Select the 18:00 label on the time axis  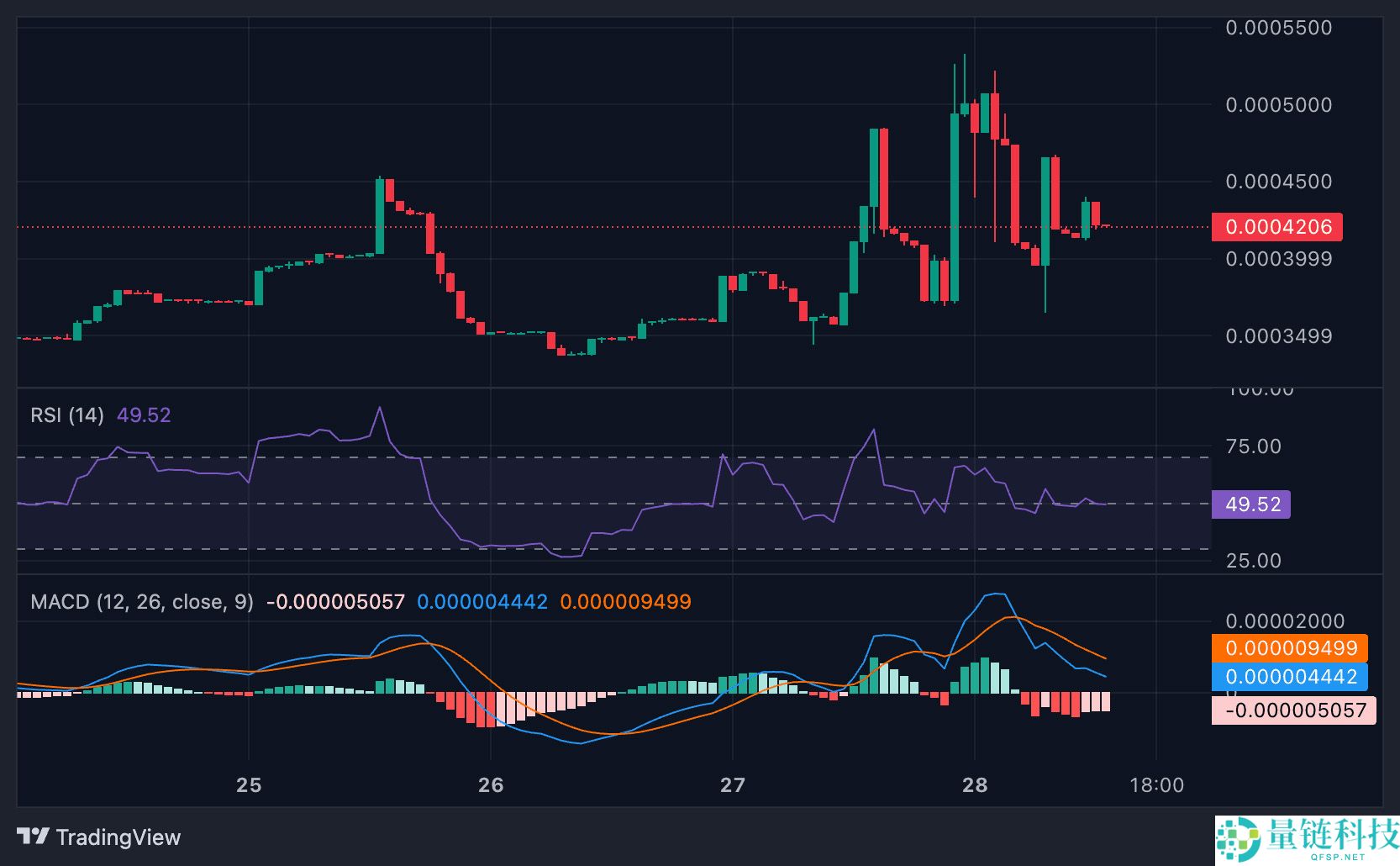1158,784
